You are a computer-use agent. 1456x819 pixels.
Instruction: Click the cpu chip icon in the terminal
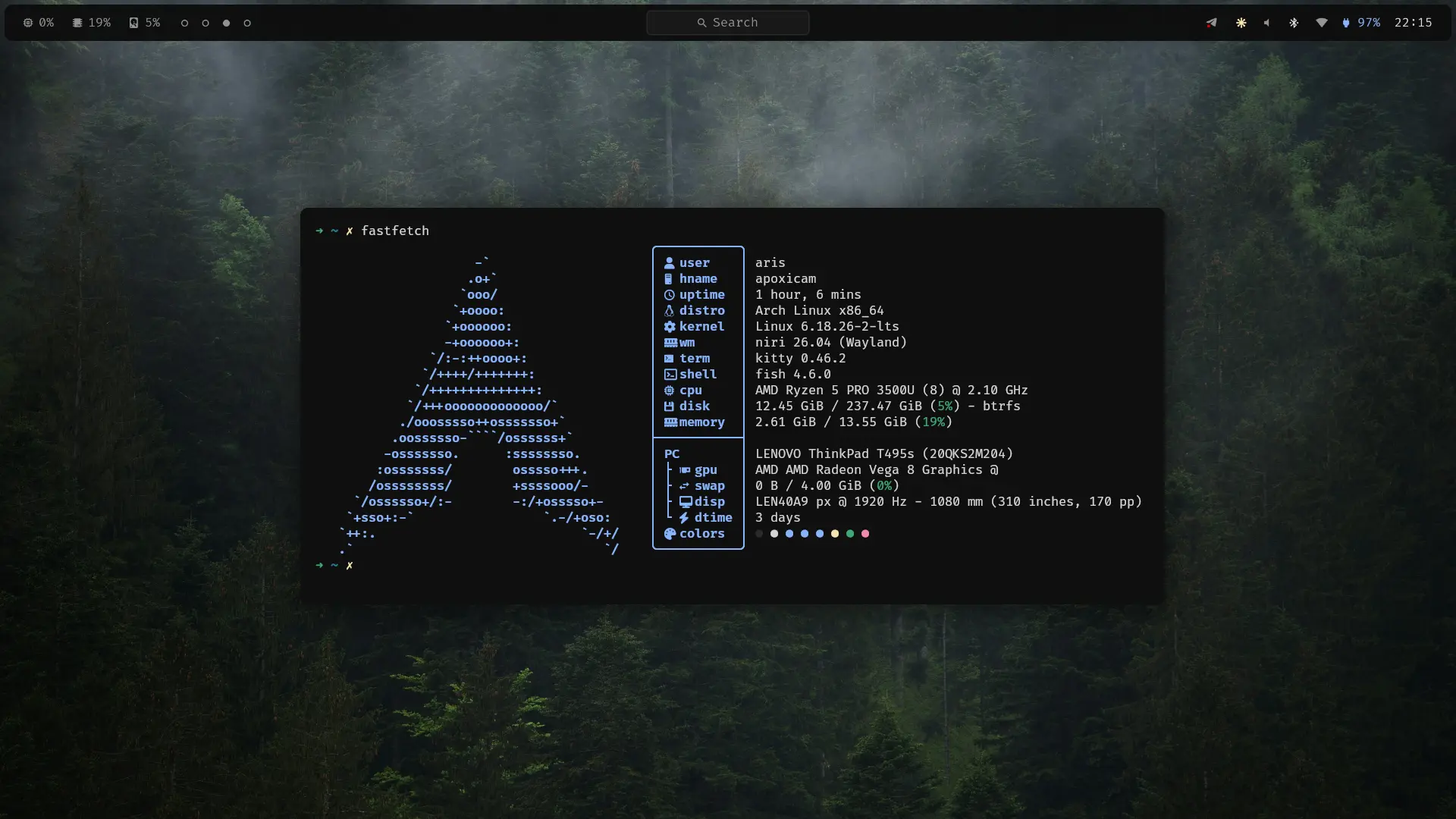point(669,391)
